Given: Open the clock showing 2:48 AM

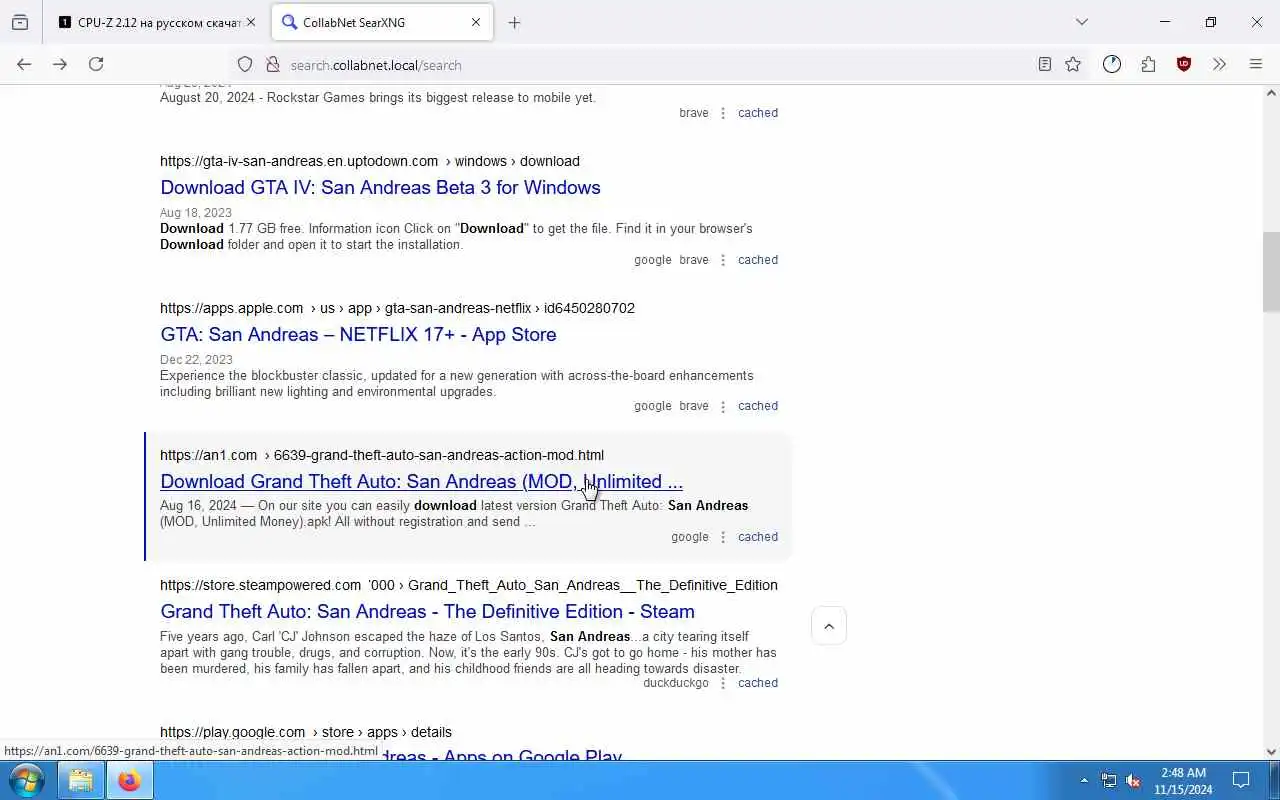Looking at the screenshot, I should pyautogui.click(x=1183, y=780).
